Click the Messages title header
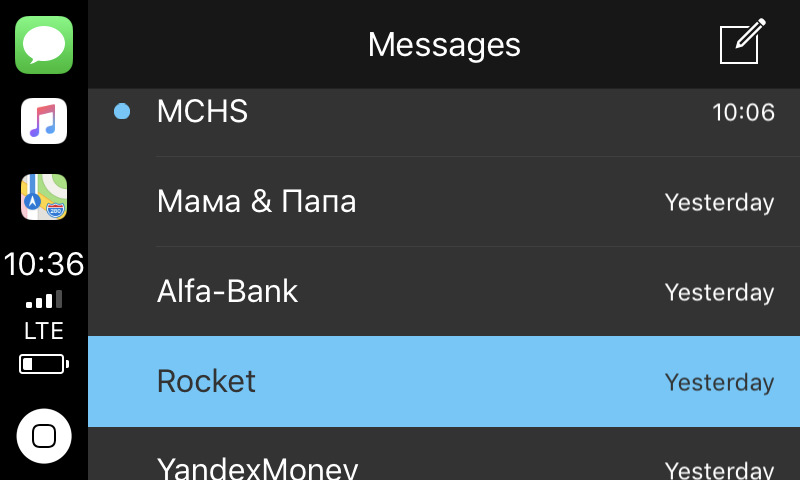The width and height of the screenshot is (800, 480). (x=444, y=45)
